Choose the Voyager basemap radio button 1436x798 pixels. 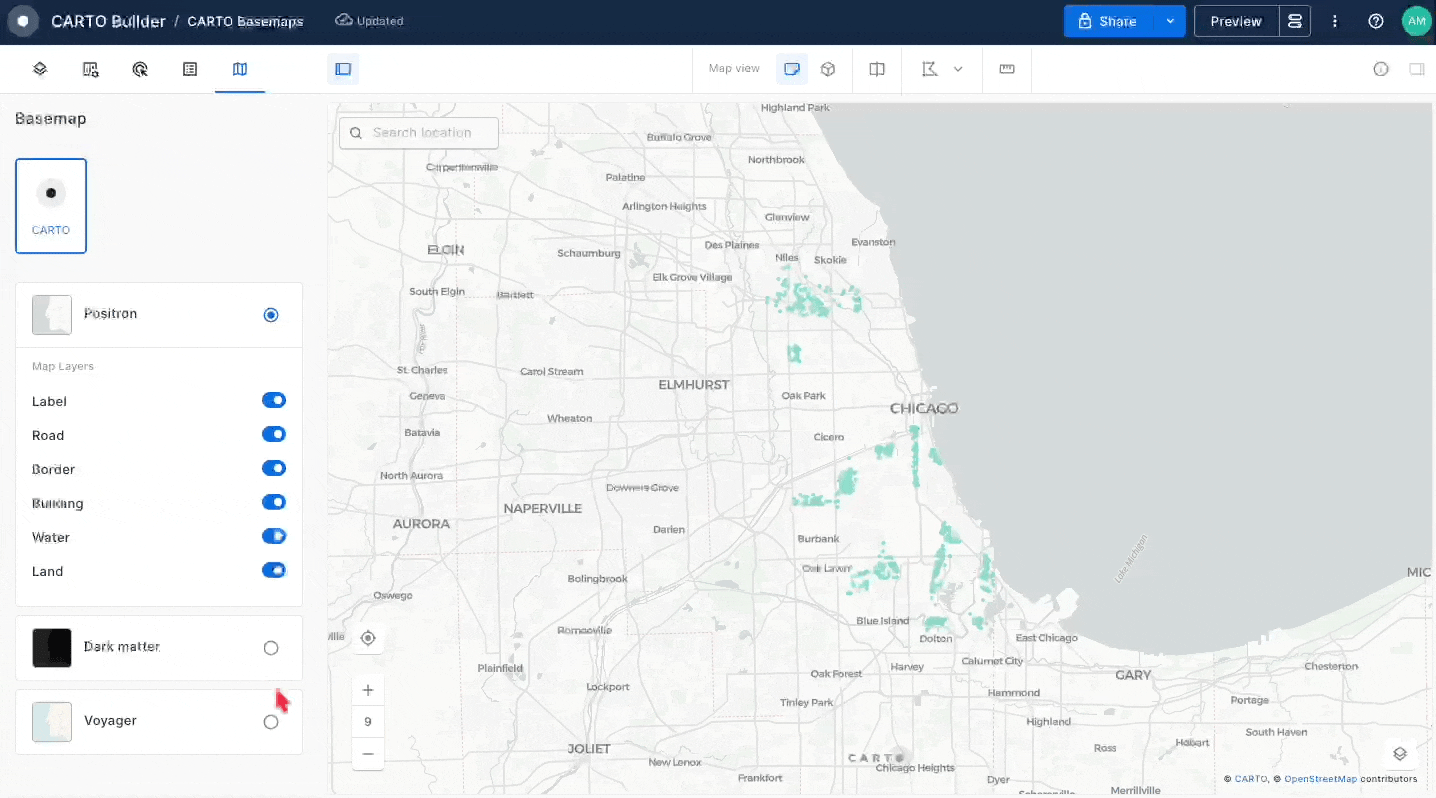(x=271, y=722)
